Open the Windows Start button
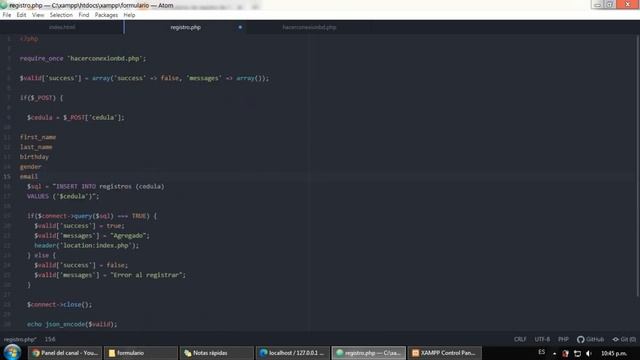Viewport: 640px width, 360px height. click(12, 352)
